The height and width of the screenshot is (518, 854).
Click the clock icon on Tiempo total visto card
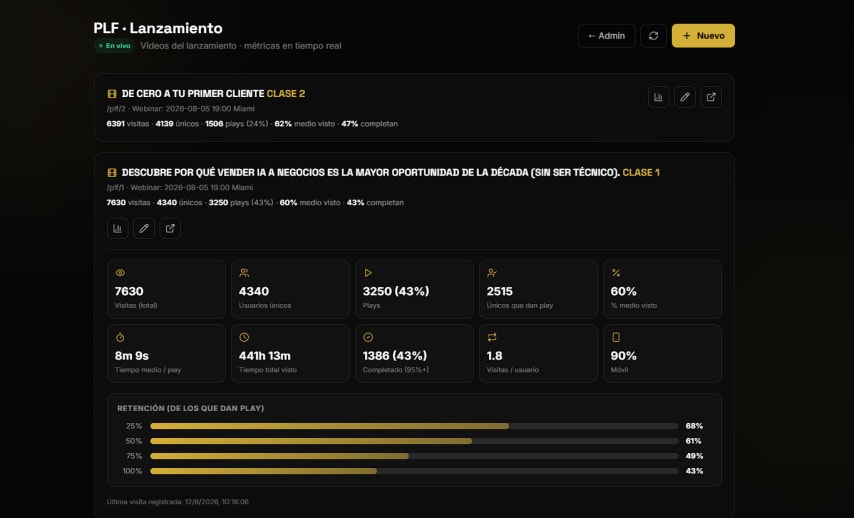(244, 337)
